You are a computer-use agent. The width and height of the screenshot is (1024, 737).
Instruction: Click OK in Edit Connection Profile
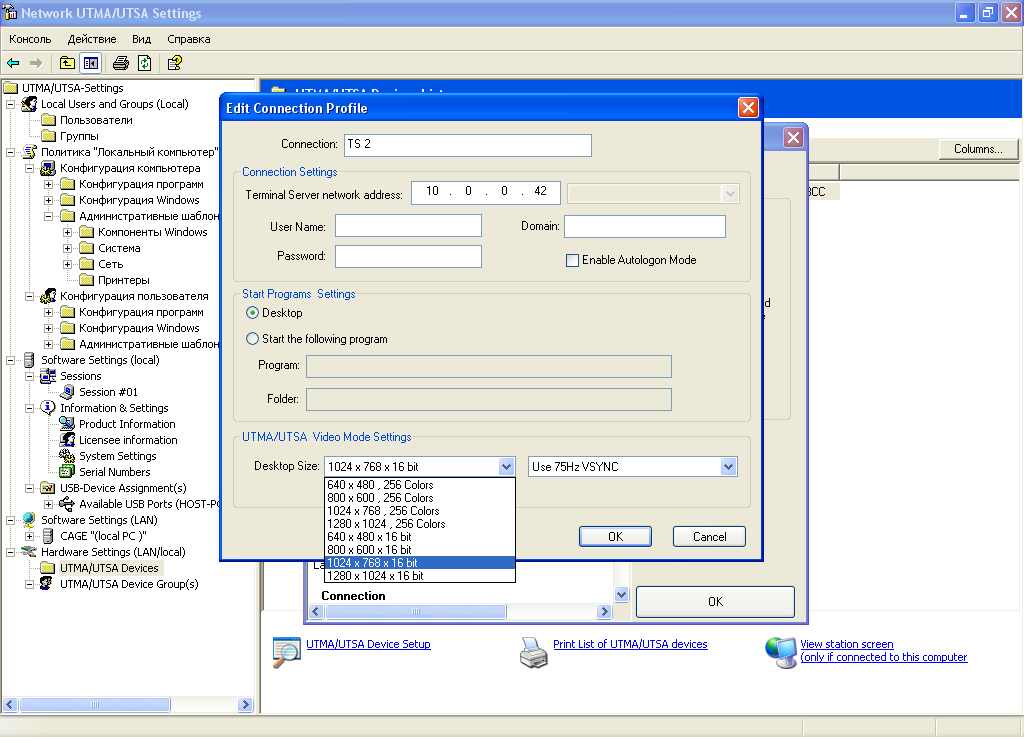[x=615, y=537]
